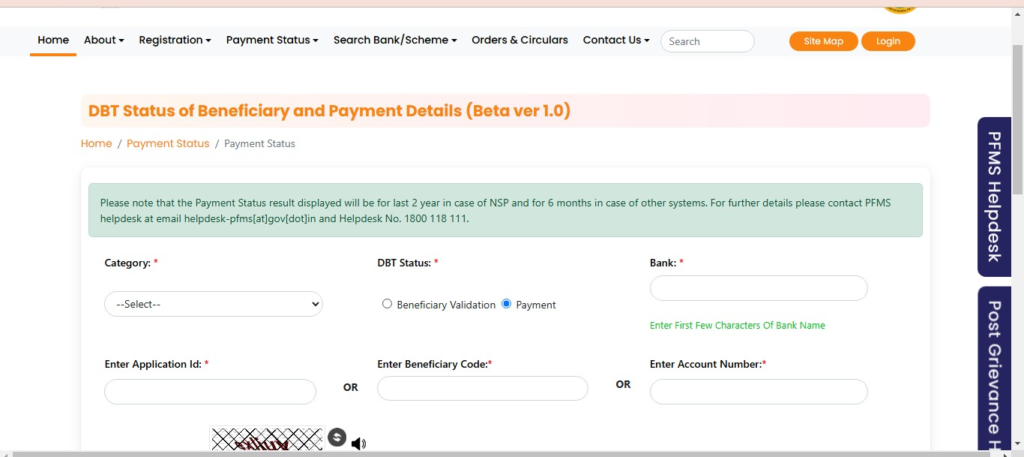Select the Payment radio option
Image resolution: width=1024 pixels, height=457 pixels.
[x=506, y=304]
